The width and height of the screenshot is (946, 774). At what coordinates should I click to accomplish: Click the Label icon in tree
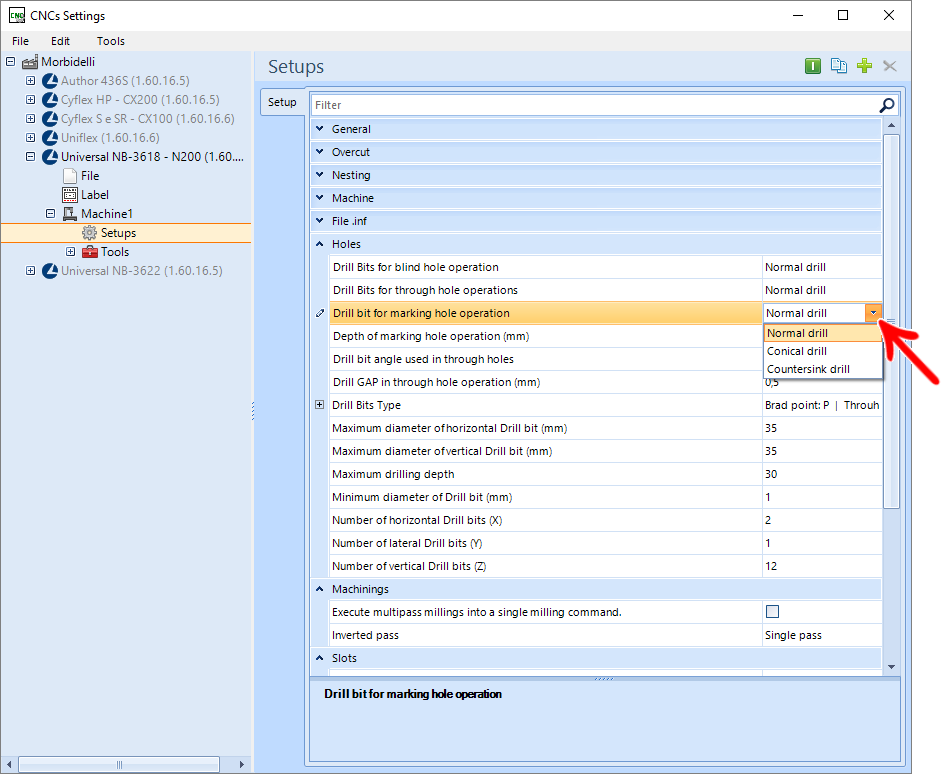[70, 195]
